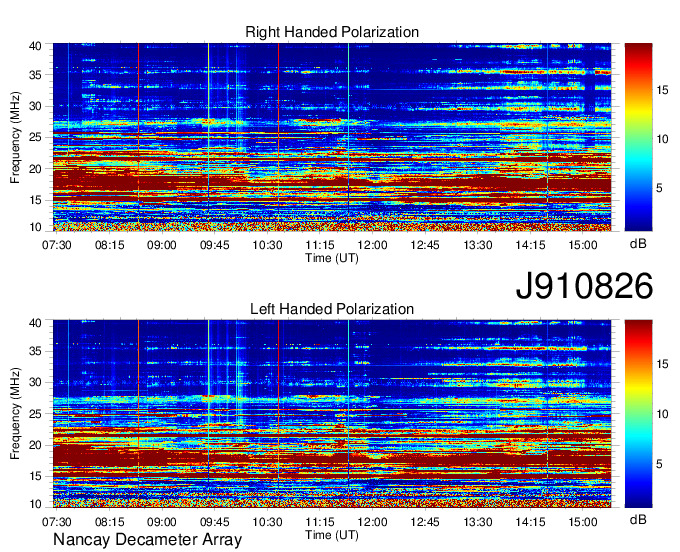Click the upper plot's 'Time (UT)' axis label
The width and height of the screenshot is (680, 552).
332,258
